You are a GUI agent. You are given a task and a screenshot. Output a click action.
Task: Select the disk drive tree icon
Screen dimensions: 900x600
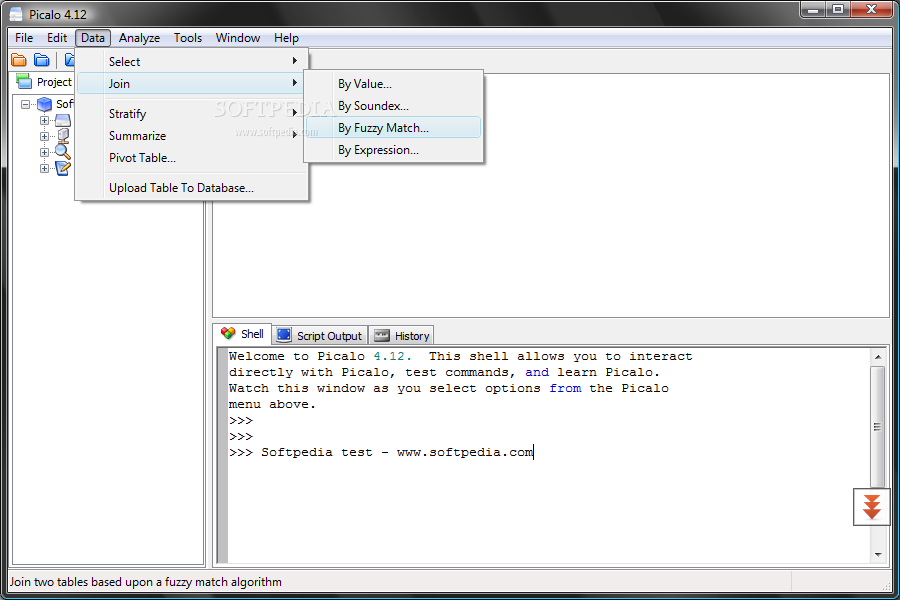coord(63,120)
